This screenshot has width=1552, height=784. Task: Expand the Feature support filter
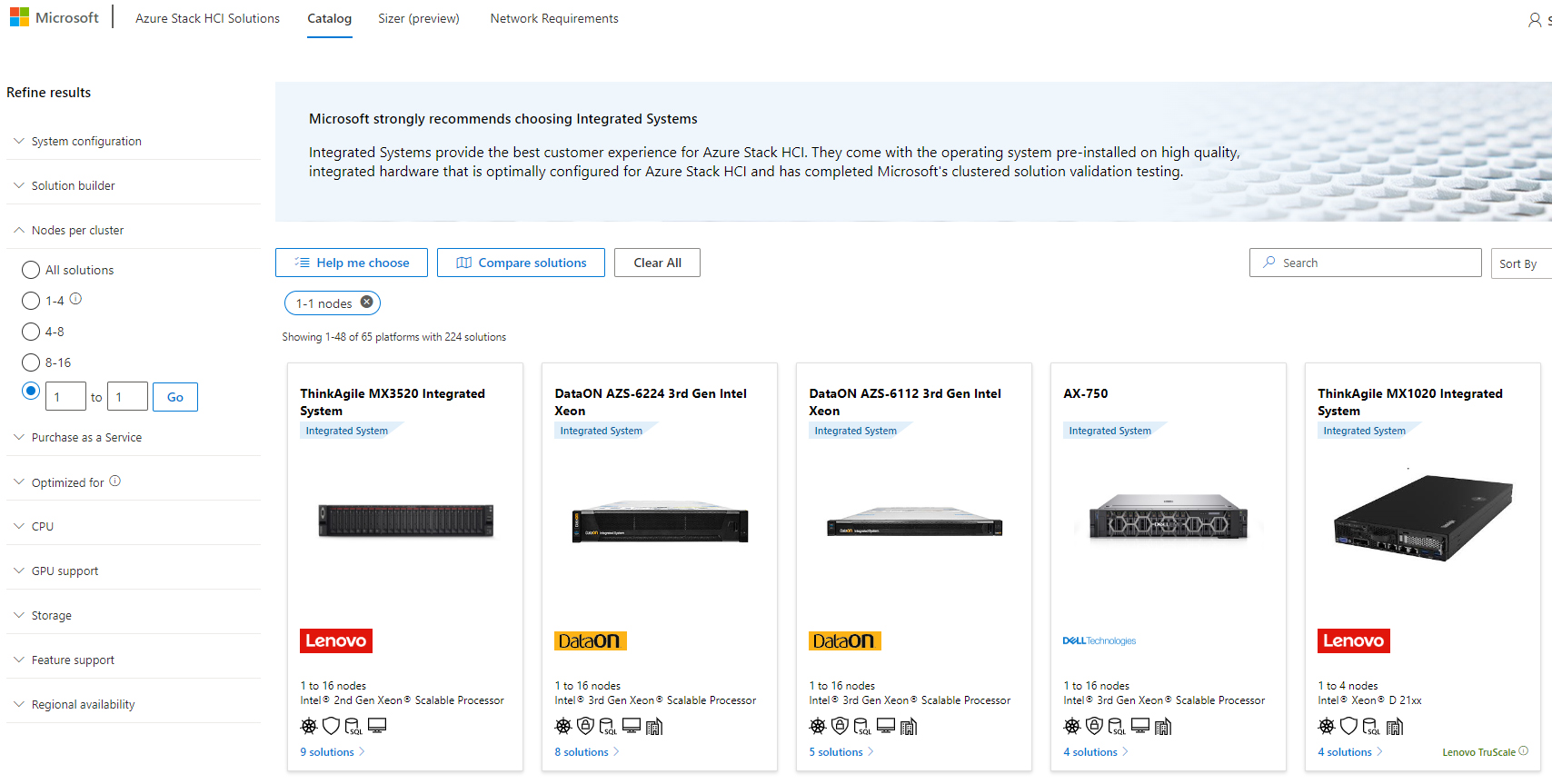point(134,660)
